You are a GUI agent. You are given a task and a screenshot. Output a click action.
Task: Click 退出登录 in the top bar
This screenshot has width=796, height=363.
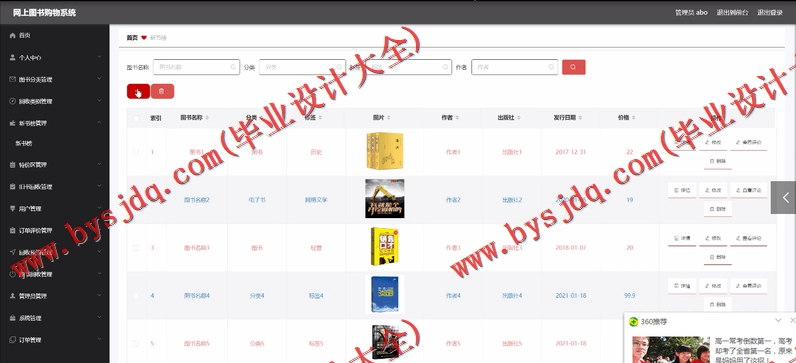click(x=770, y=13)
